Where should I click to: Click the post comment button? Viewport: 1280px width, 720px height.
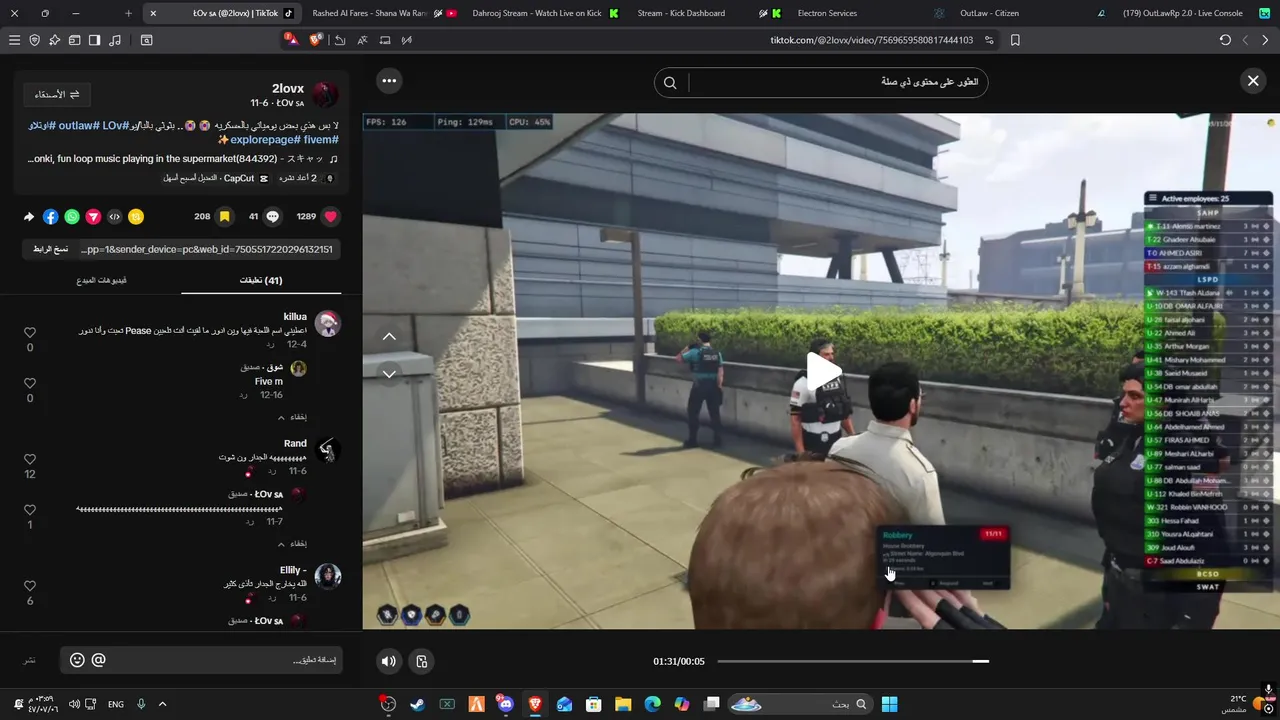[30, 660]
